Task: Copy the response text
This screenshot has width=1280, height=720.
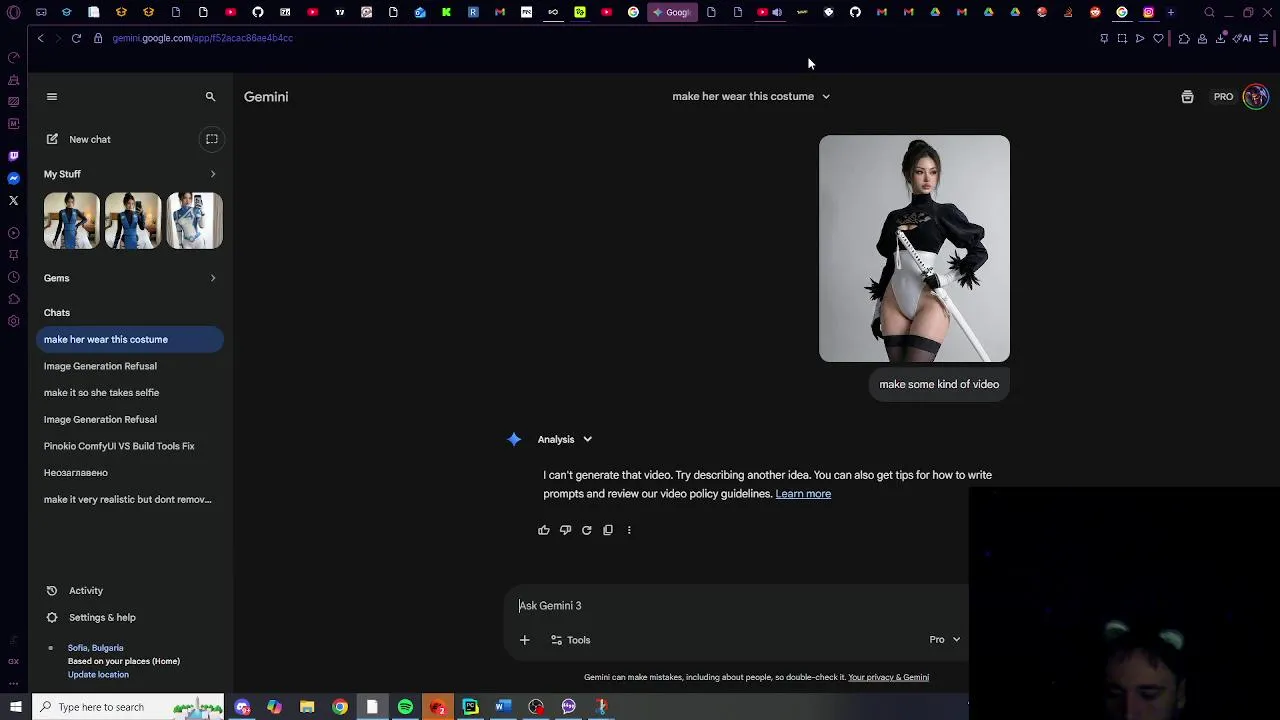Action: (608, 530)
